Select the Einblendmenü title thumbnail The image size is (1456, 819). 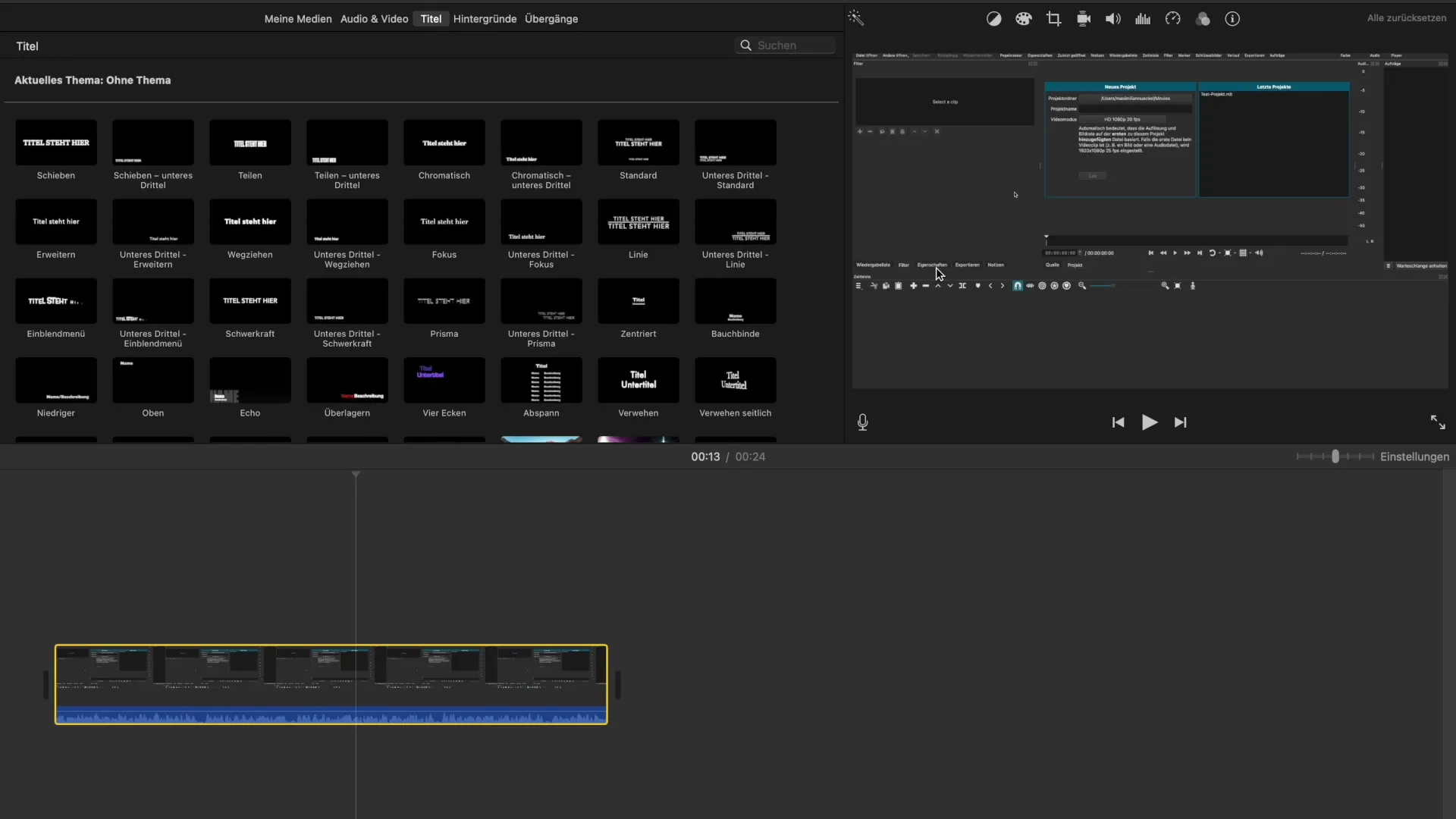[x=56, y=301]
